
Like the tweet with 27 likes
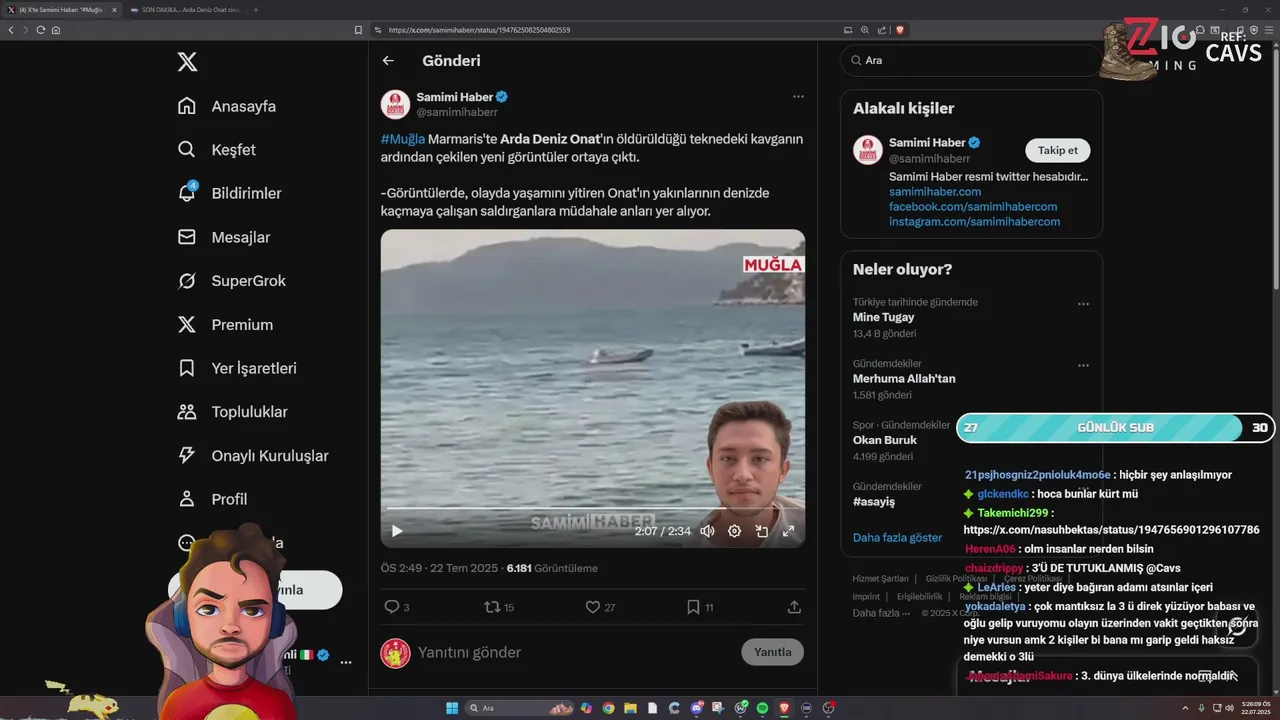pyautogui.click(x=592, y=607)
